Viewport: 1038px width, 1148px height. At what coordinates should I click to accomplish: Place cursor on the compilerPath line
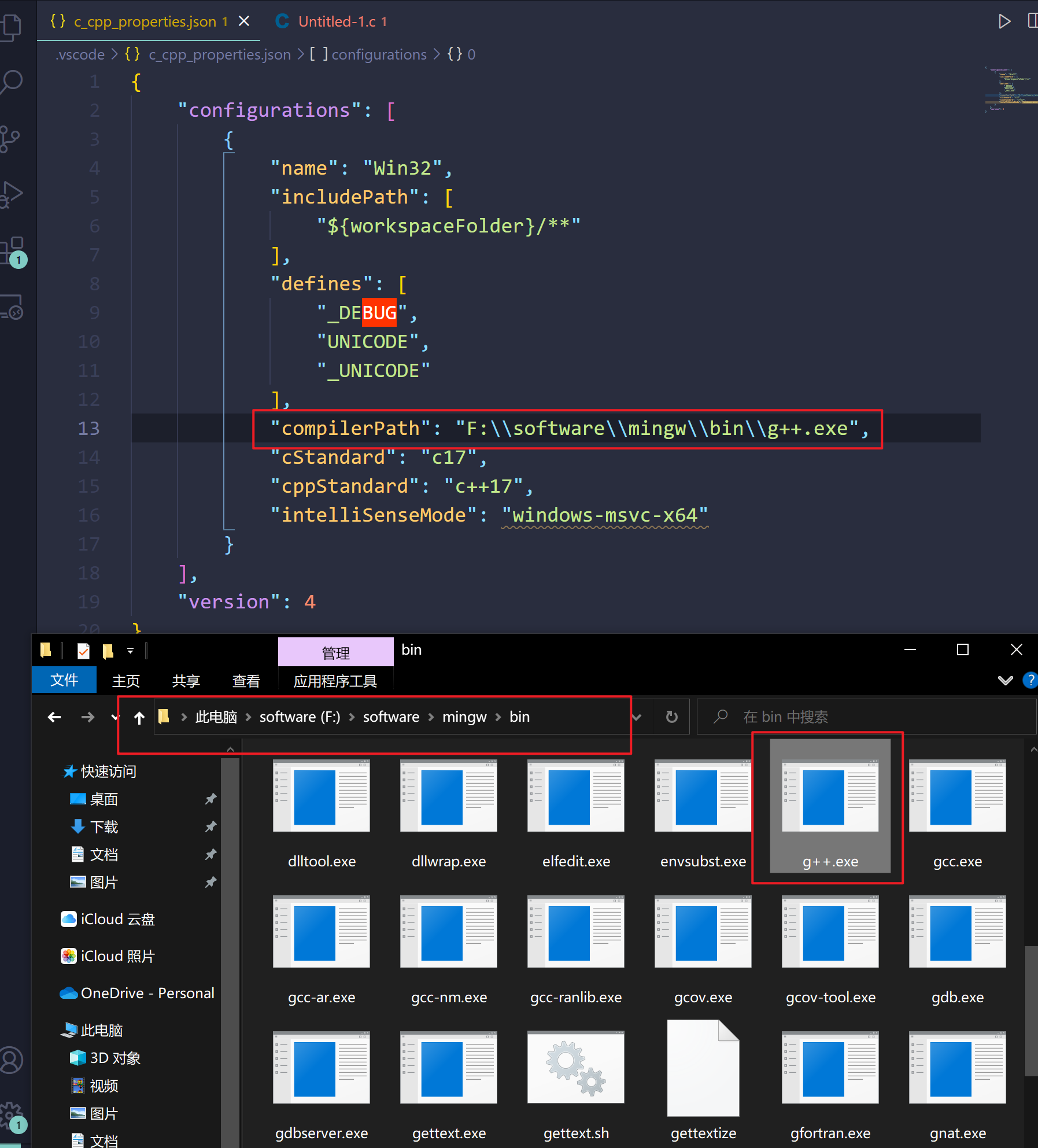tap(569, 429)
